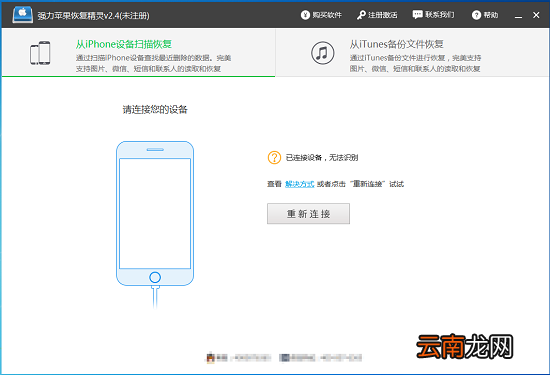Screen dimensions: 550x375
Task: Click the question mark help icon
Action: tap(476, 15)
